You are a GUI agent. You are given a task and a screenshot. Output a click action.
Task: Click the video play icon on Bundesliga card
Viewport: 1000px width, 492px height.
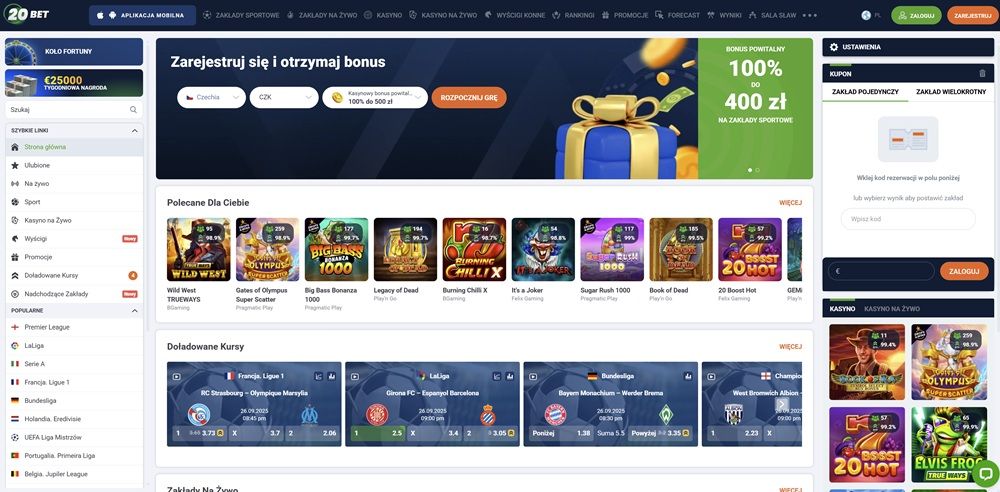[x=533, y=376]
